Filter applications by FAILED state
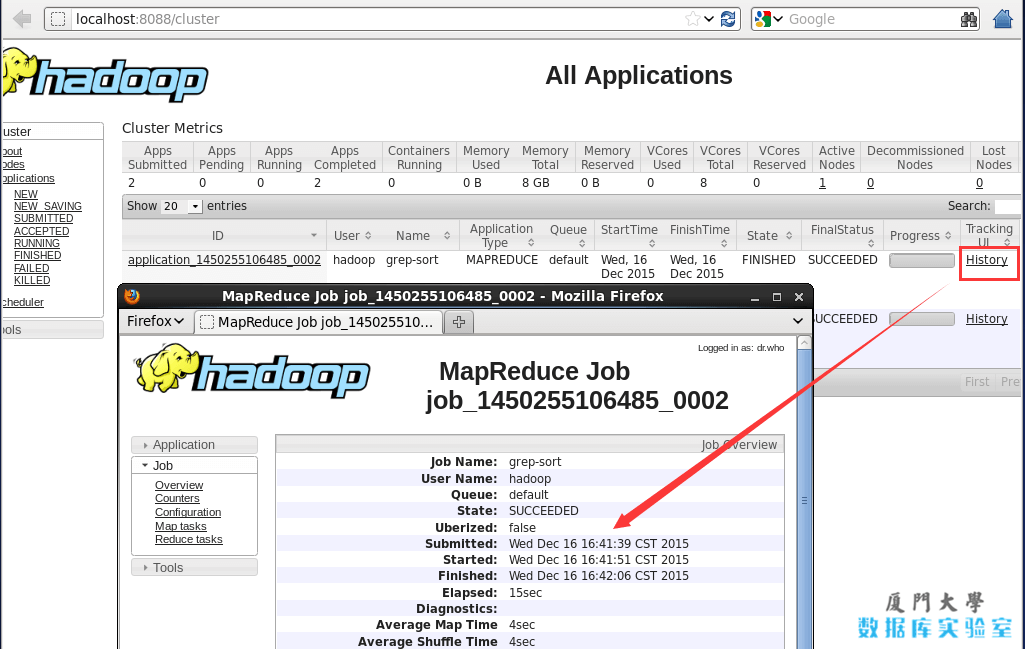This screenshot has height=649, width=1025. coord(31,269)
